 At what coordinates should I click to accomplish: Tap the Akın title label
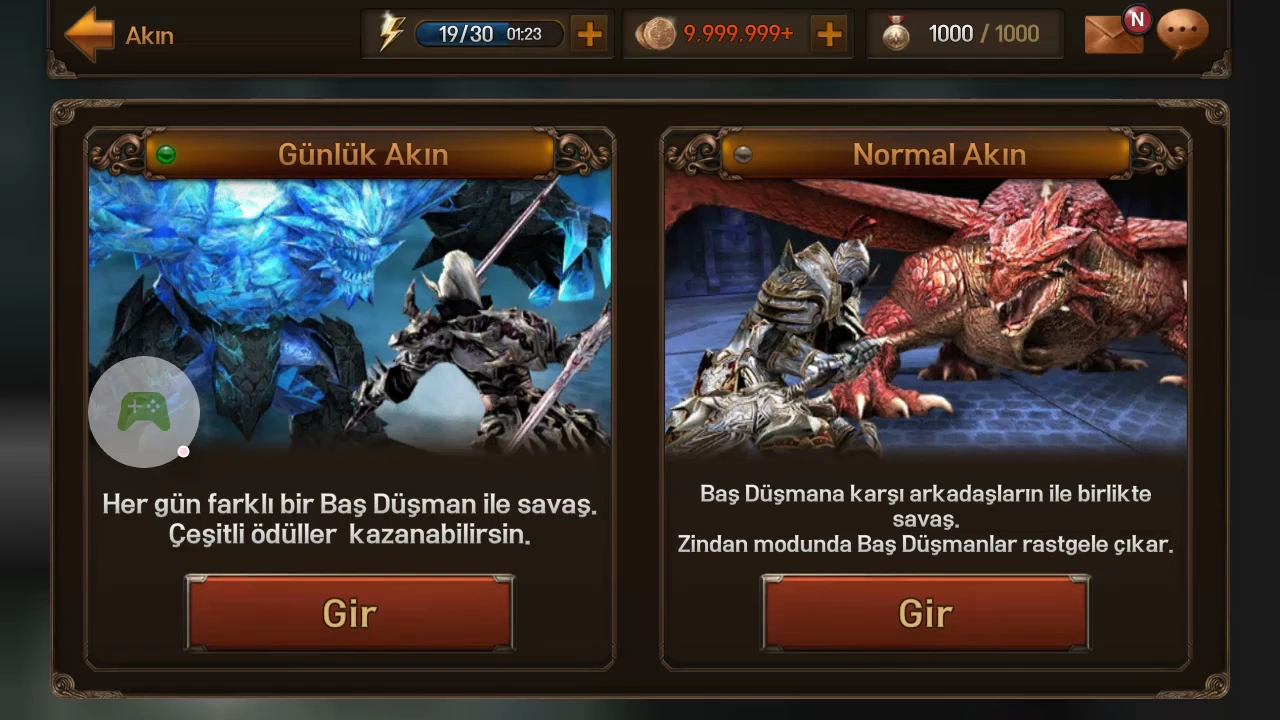coord(150,36)
